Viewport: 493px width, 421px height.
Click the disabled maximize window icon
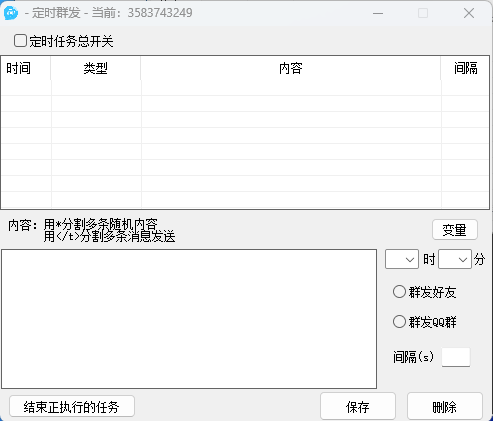[x=423, y=13]
